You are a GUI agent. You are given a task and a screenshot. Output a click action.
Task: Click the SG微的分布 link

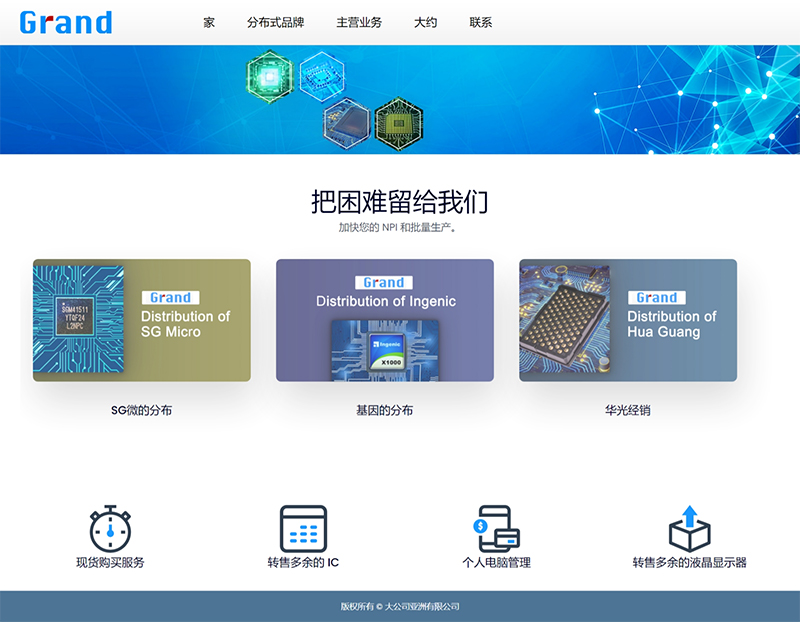[142, 410]
